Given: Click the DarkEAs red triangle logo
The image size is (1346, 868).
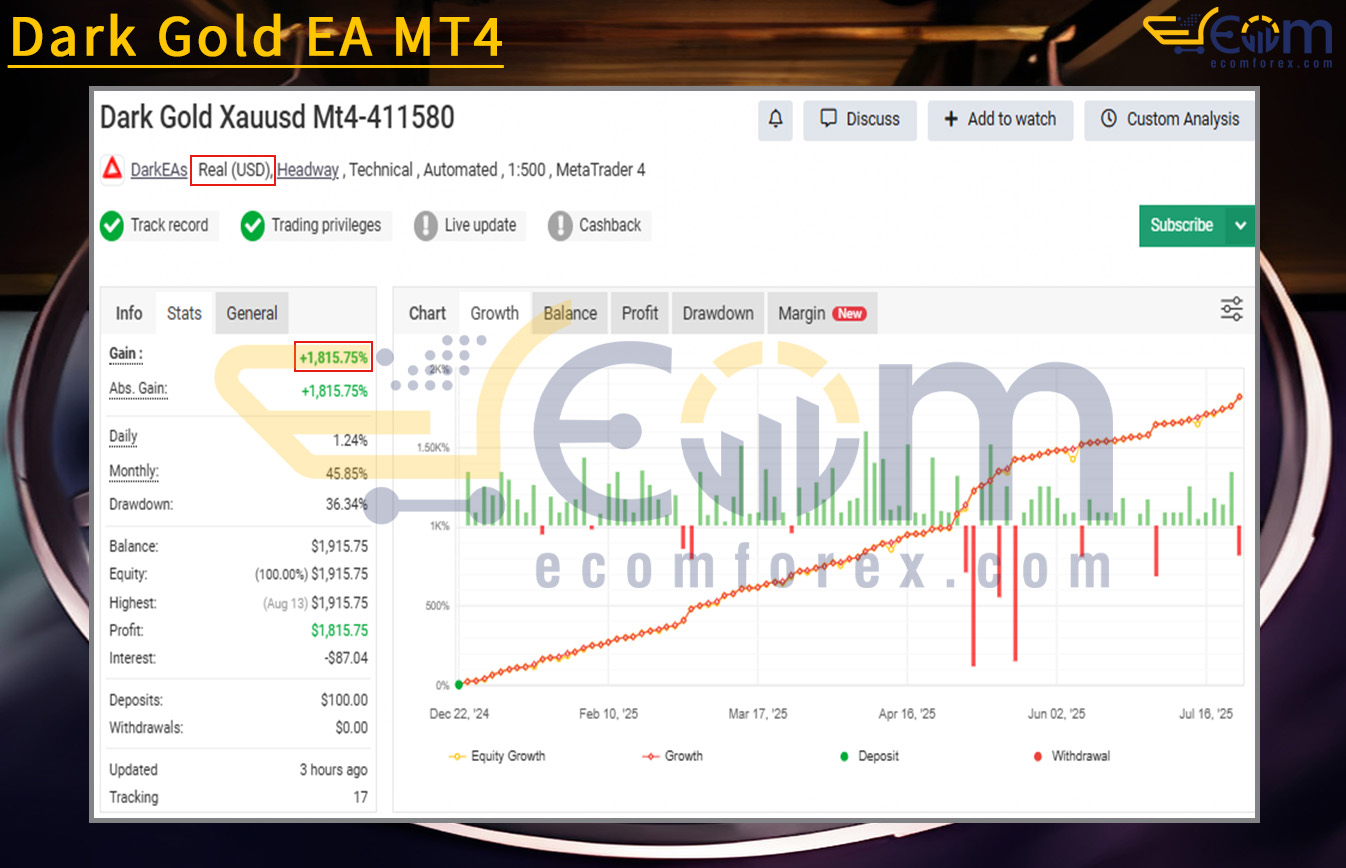Looking at the screenshot, I should (113, 170).
